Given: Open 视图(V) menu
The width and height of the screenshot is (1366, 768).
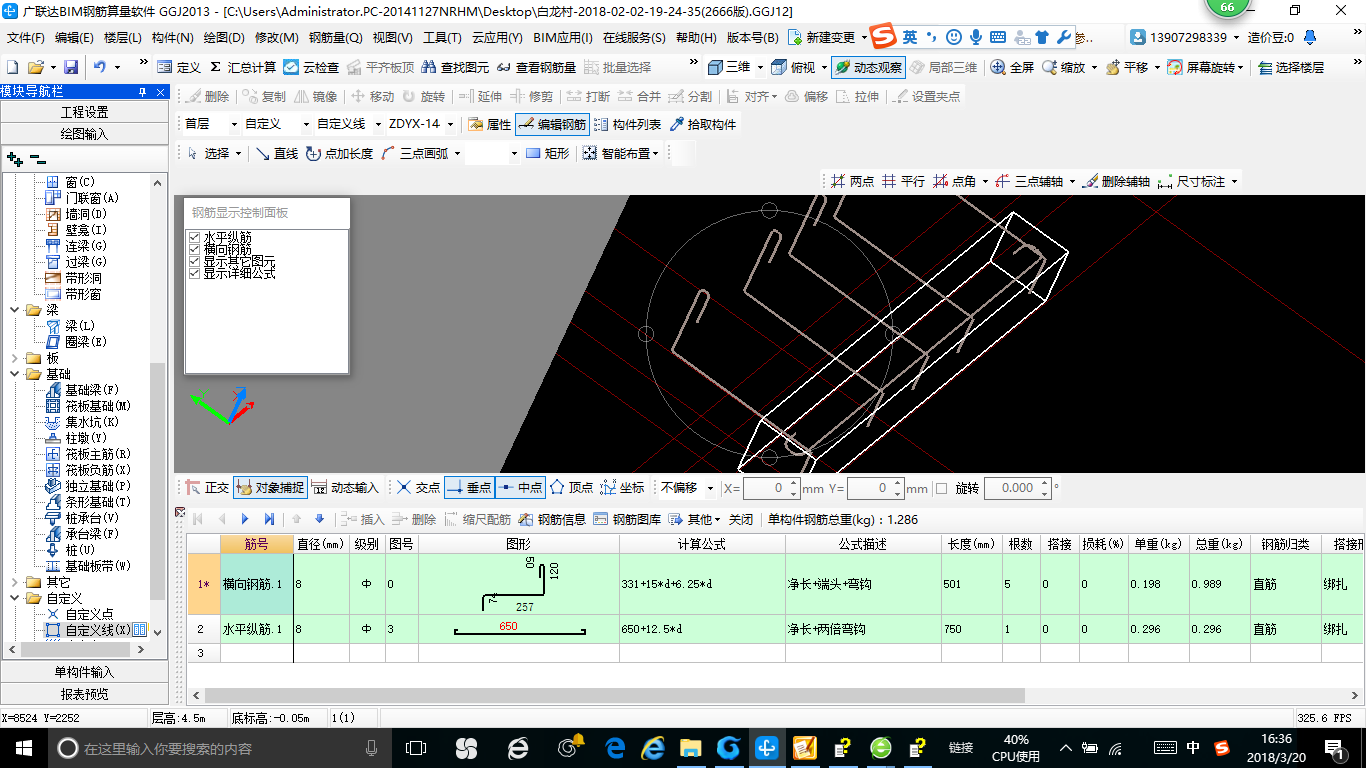Looking at the screenshot, I should pos(392,38).
